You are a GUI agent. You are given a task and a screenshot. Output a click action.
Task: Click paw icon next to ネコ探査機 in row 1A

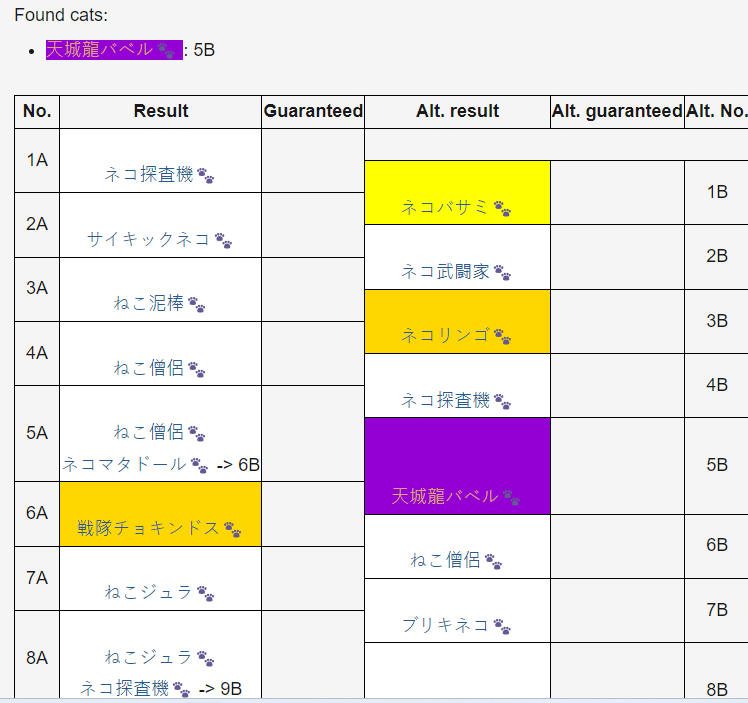pos(206,176)
